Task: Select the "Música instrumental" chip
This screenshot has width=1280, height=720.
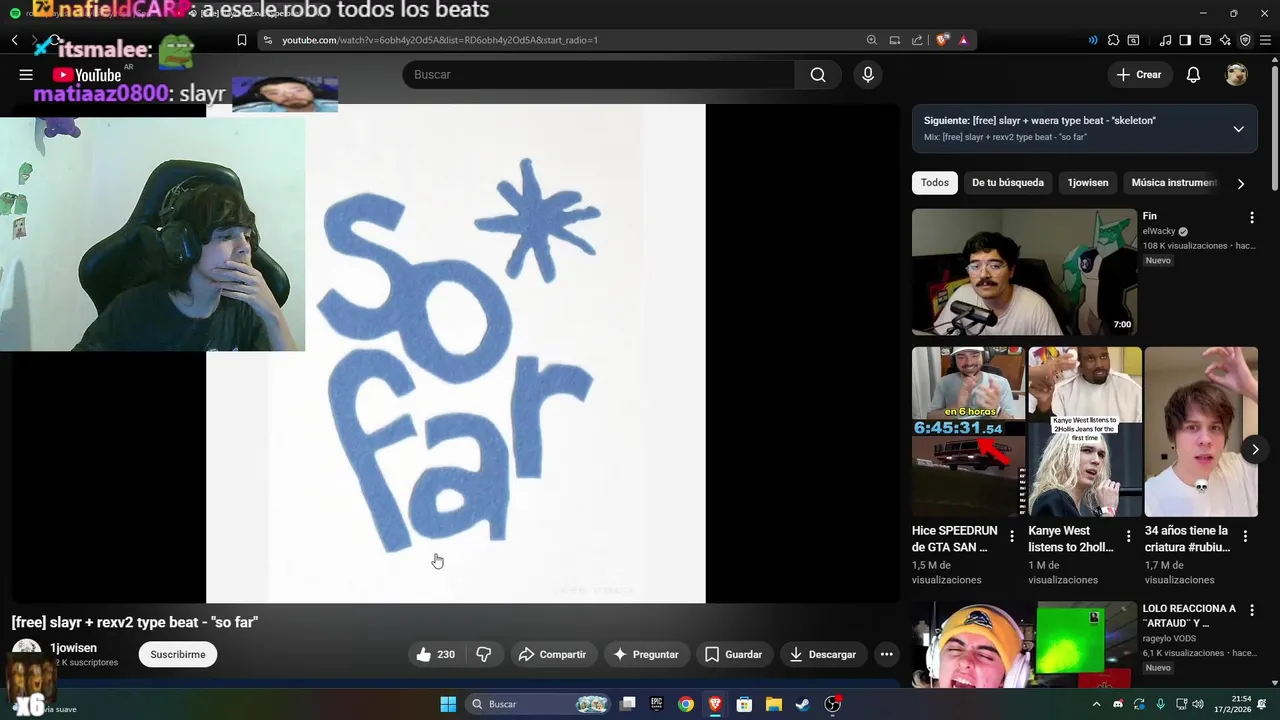Action: [1174, 183]
